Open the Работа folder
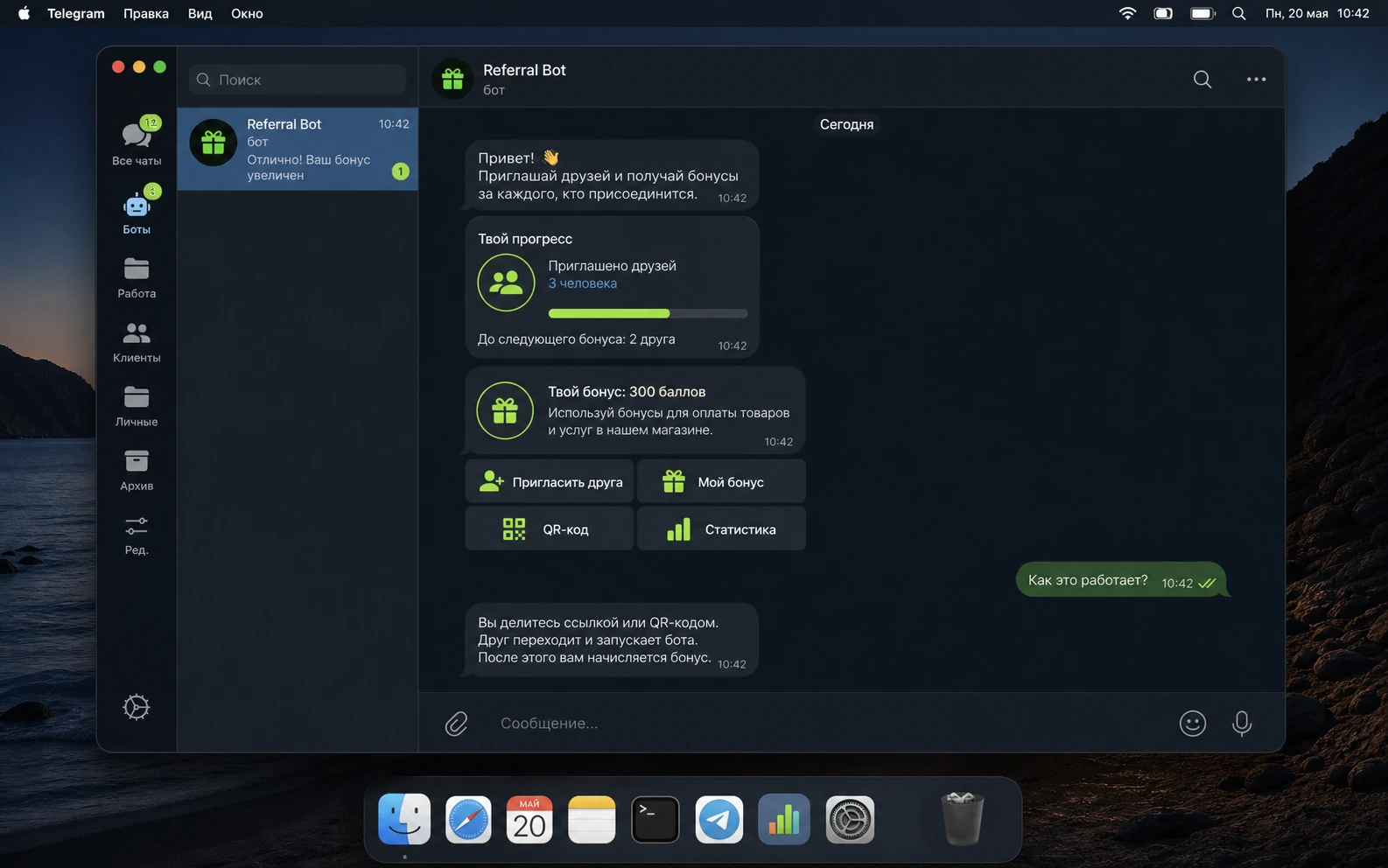This screenshot has height=868, width=1388. point(137,277)
